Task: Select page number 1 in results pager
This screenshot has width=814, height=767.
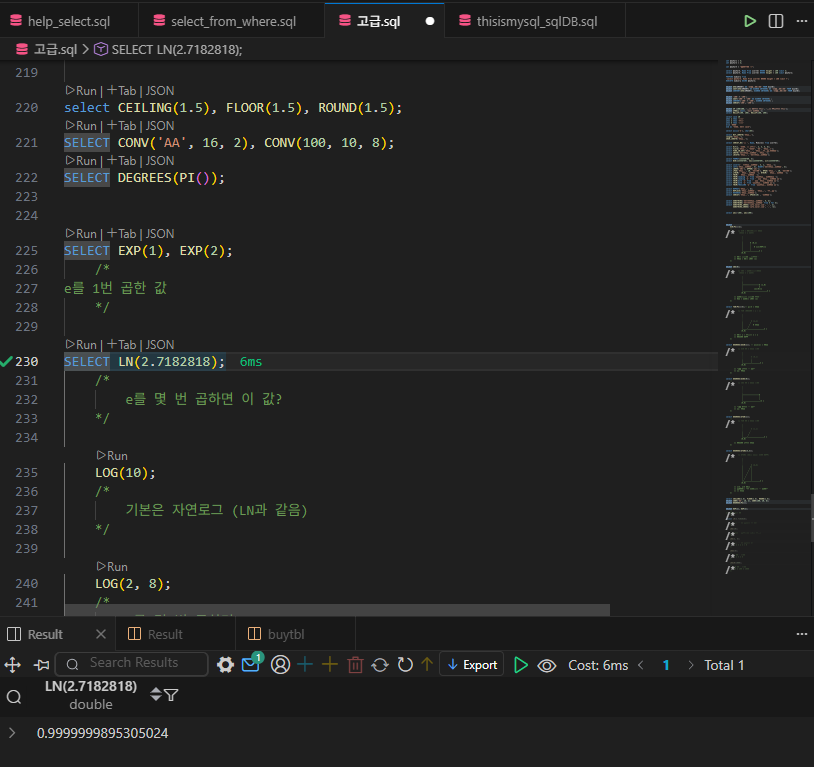Action: tap(666, 665)
